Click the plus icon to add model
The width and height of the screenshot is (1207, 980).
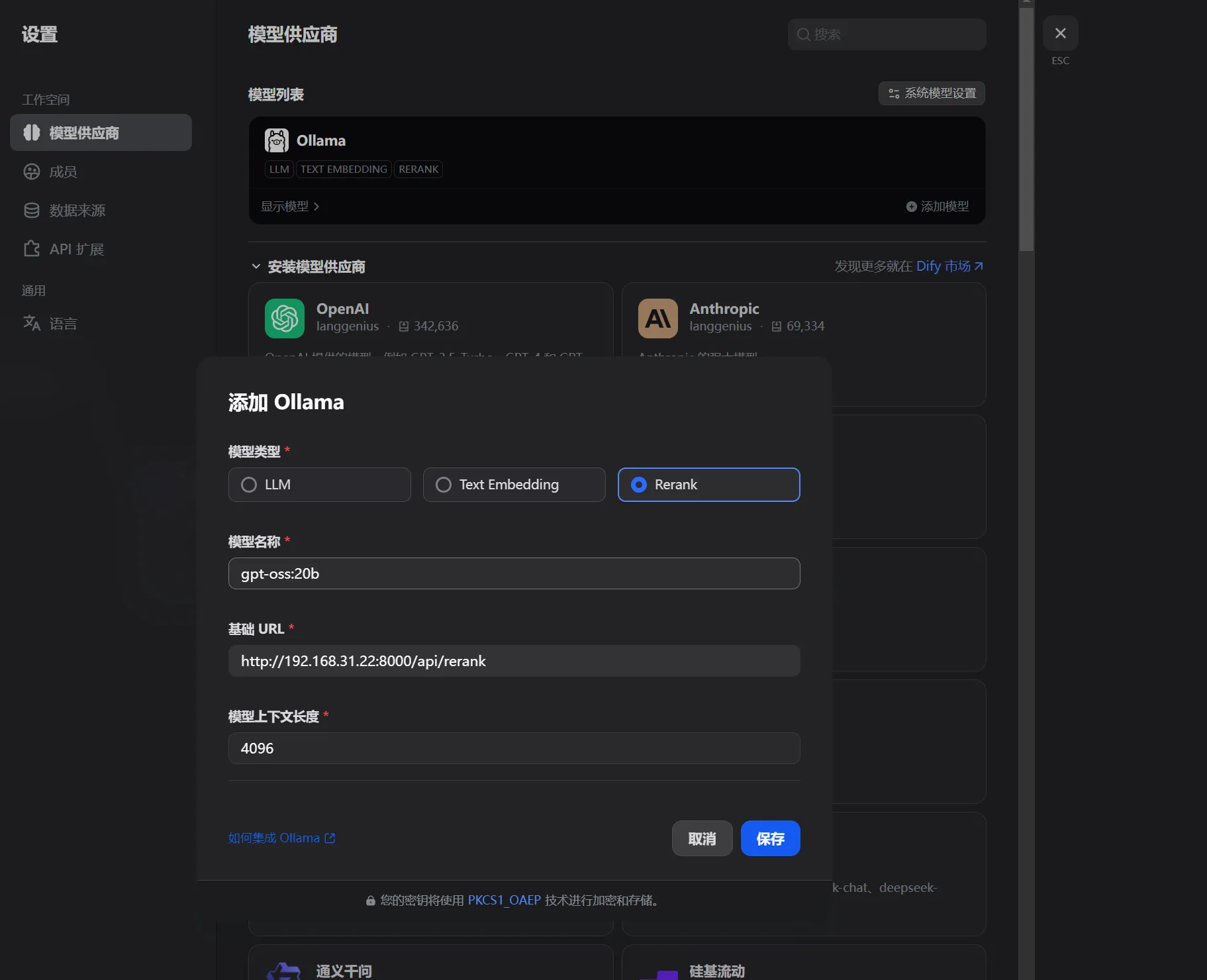(911, 207)
